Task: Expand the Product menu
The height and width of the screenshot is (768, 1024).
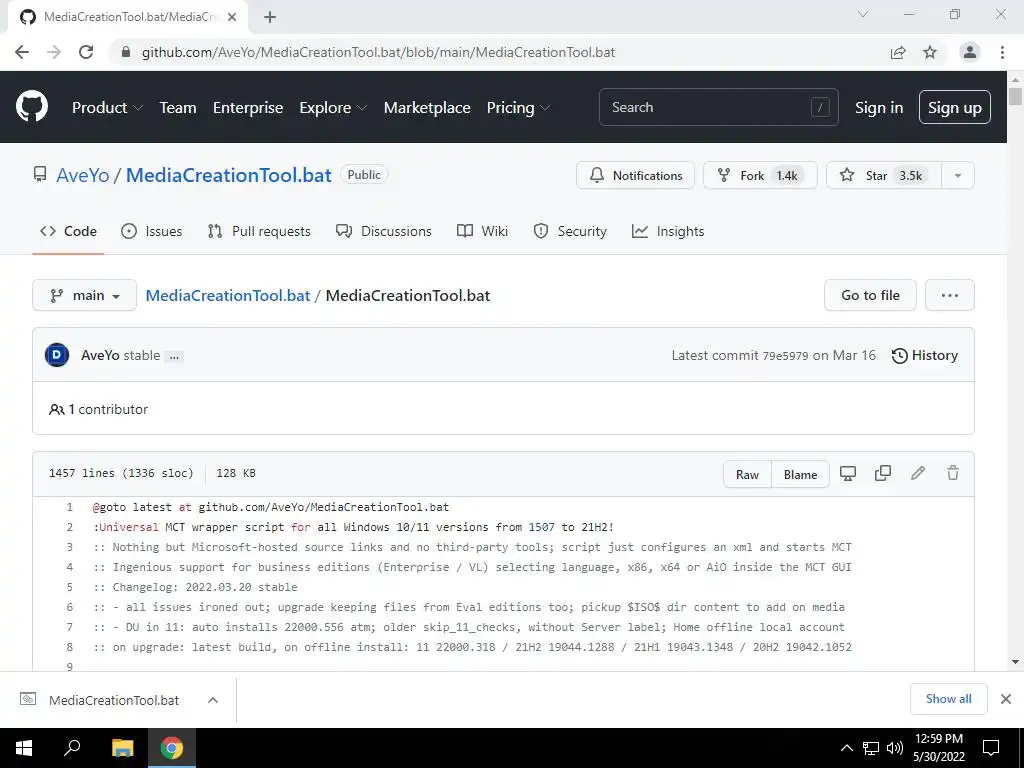Action: click(x=107, y=108)
